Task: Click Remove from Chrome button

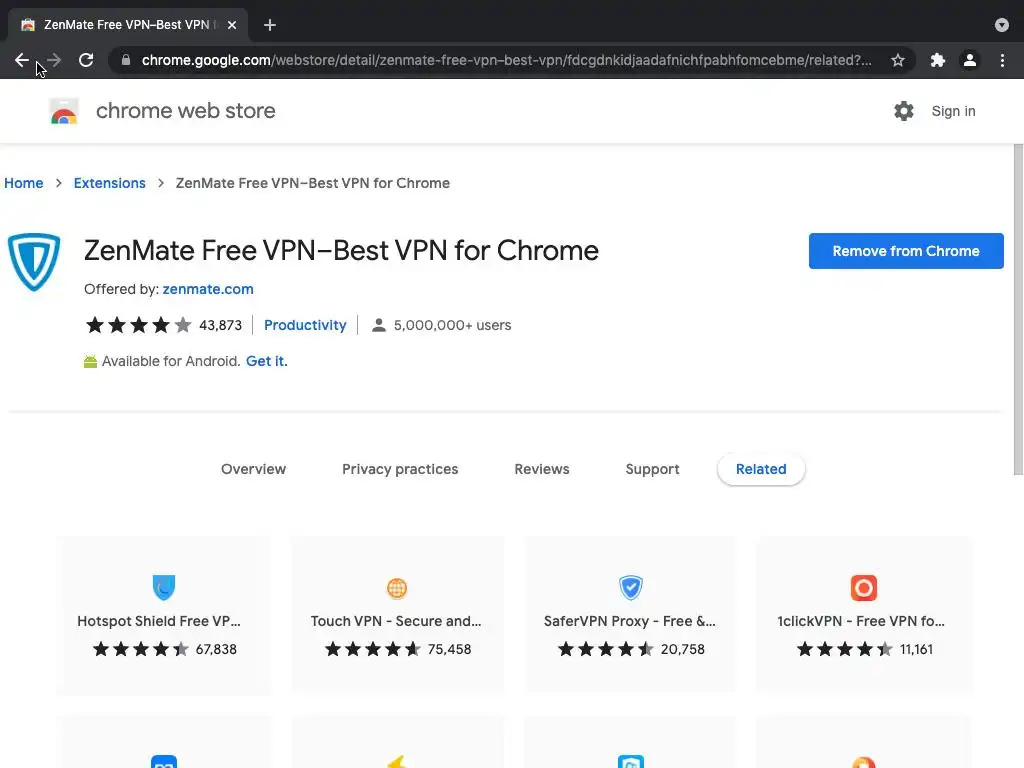Action: (906, 251)
